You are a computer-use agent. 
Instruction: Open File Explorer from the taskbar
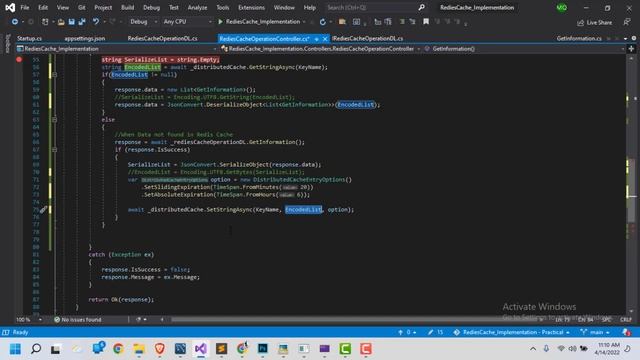(x=139, y=349)
